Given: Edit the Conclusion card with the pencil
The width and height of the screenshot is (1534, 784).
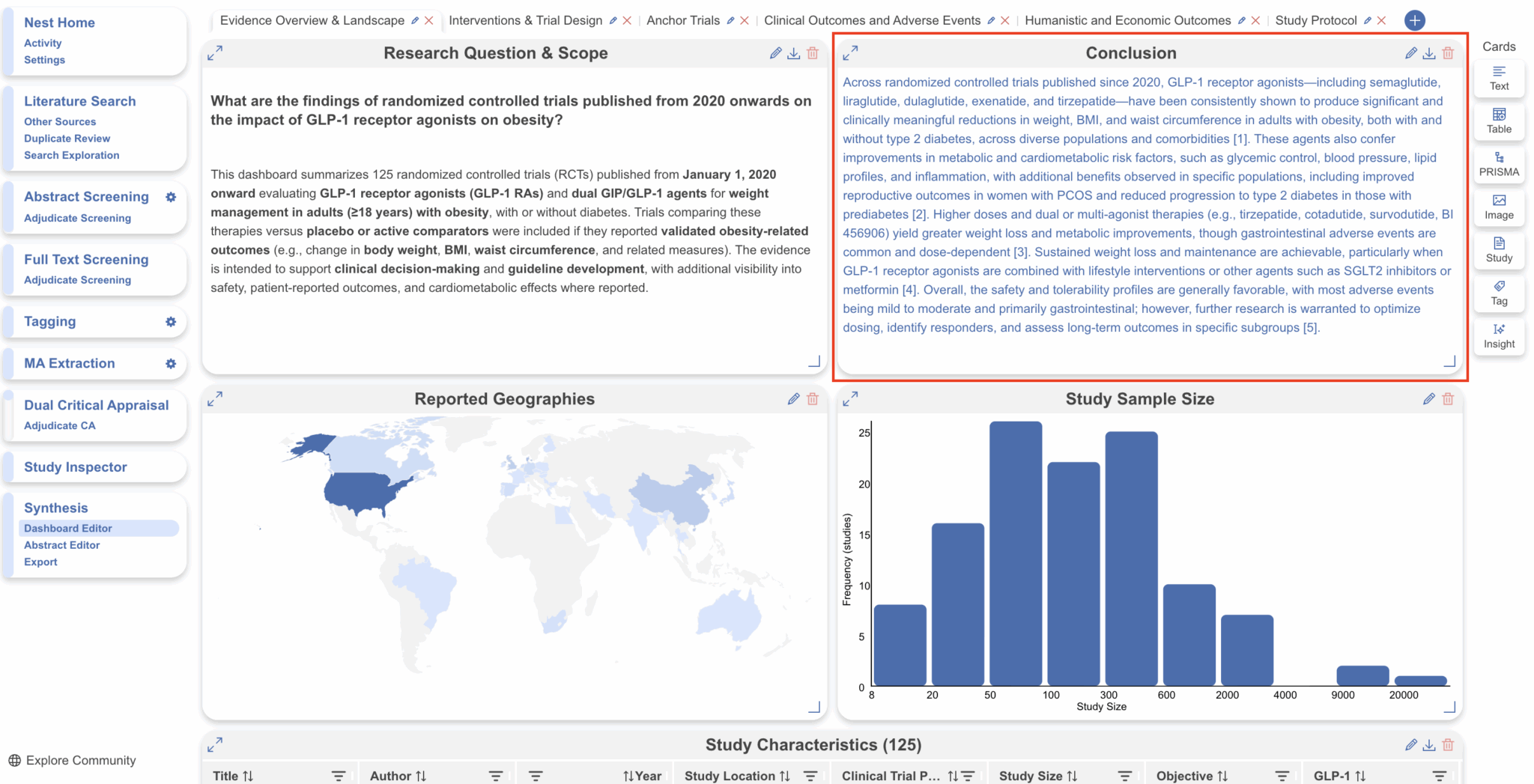Looking at the screenshot, I should (x=1411, y=53).
